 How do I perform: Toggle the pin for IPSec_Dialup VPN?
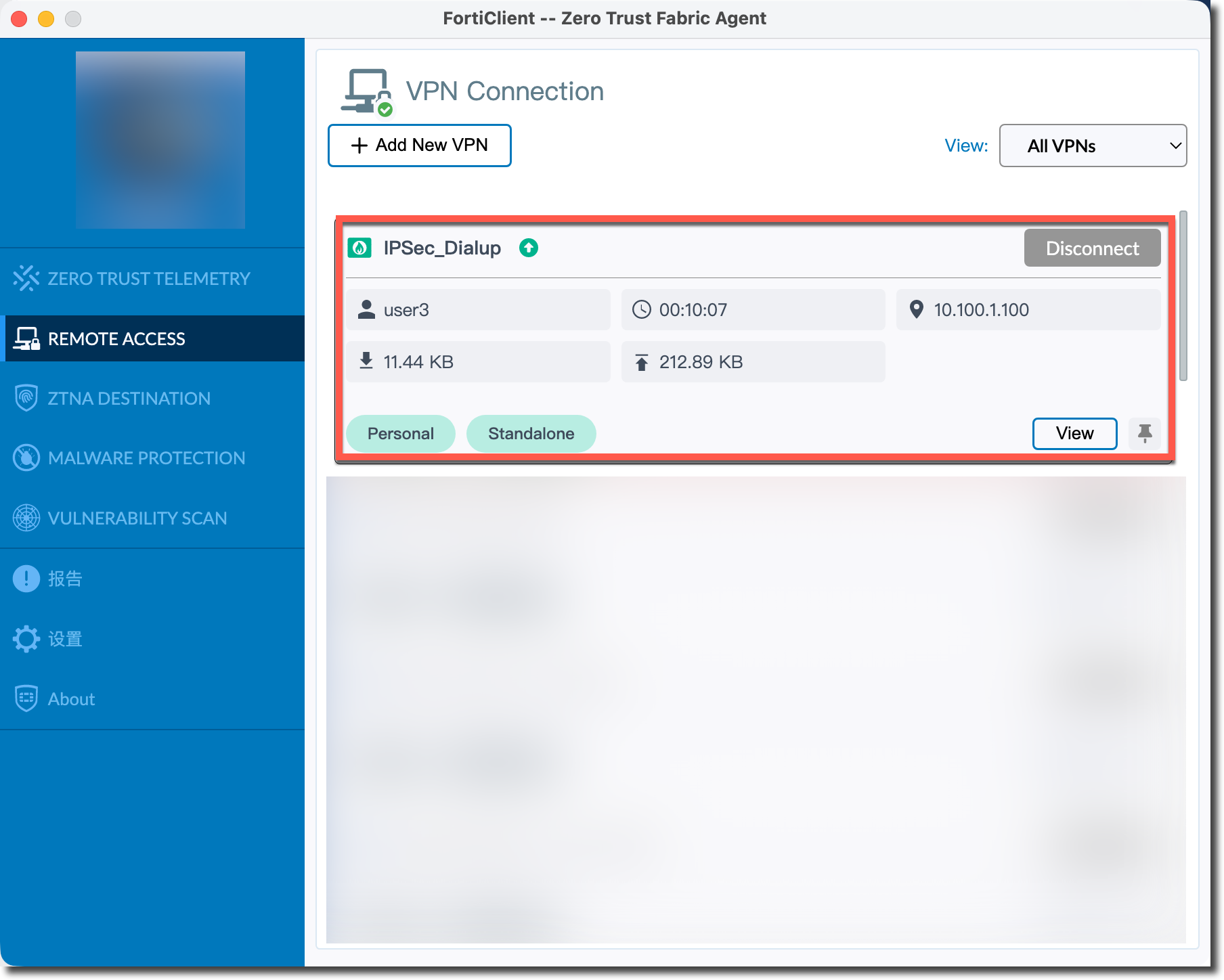click(1145, 433)
